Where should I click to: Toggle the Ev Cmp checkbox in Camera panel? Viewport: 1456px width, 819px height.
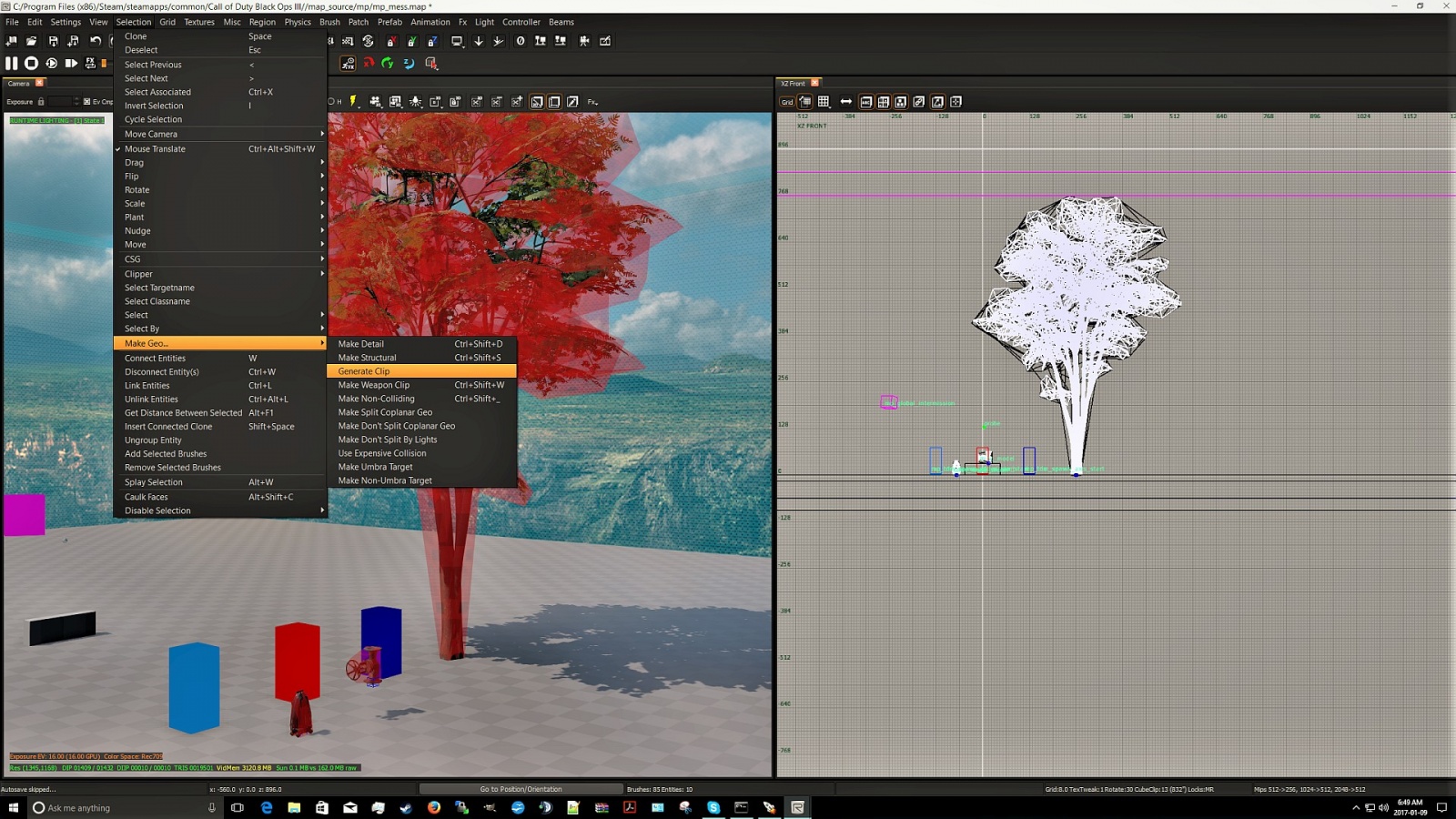point(87,102)
